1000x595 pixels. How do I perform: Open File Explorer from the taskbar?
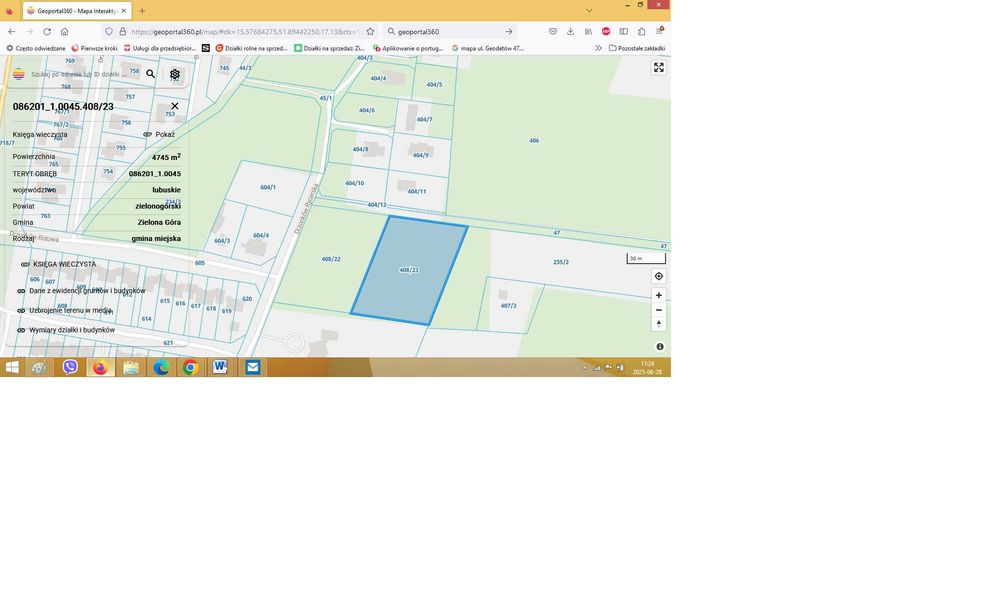131,367
